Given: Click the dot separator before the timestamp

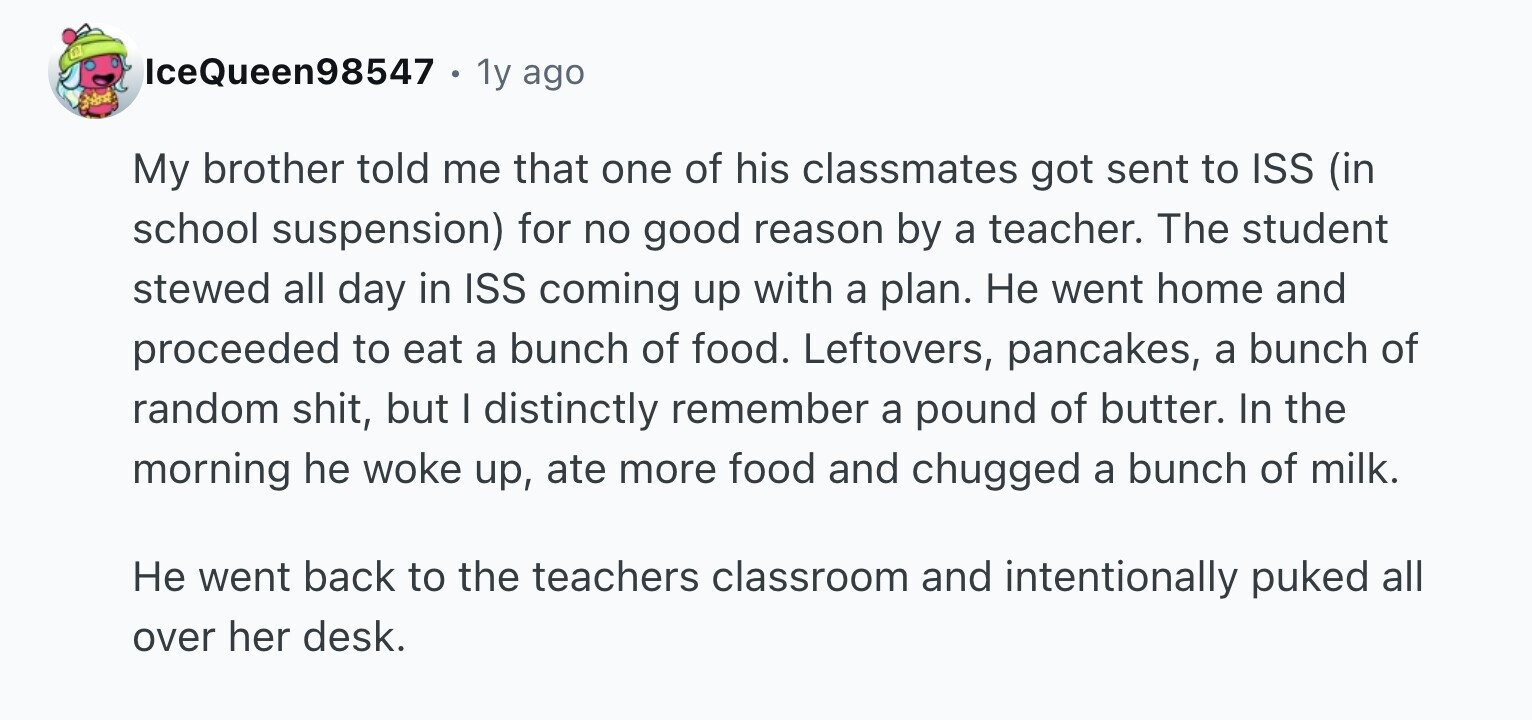Looking at the screenshot, I should (455, 73).
